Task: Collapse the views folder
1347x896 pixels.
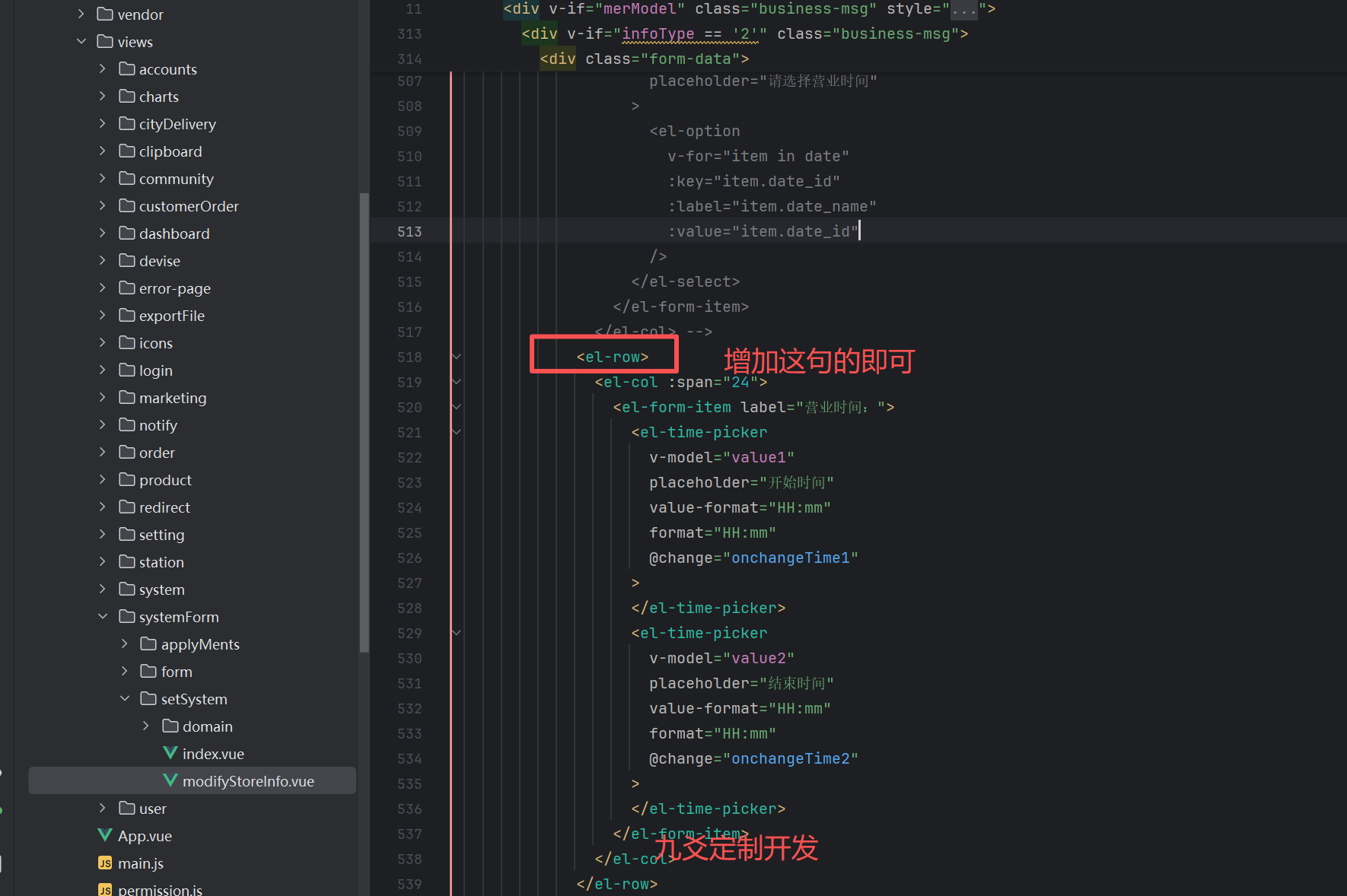Action: point(81,41)
